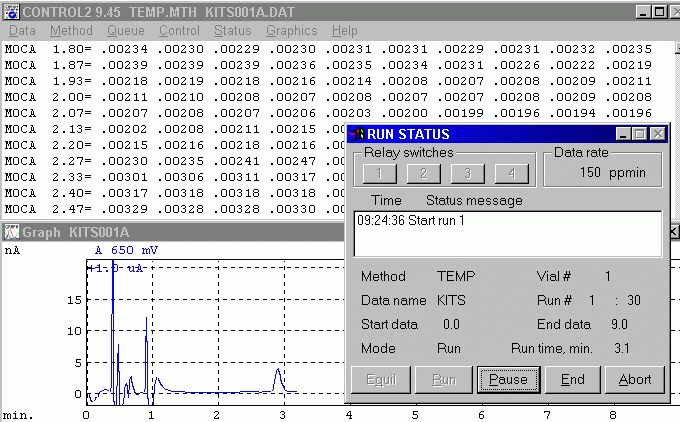Click the Run button in Run Status
Image resolution: width=680 pixels, height=422 pixels.
click(443, 379)
